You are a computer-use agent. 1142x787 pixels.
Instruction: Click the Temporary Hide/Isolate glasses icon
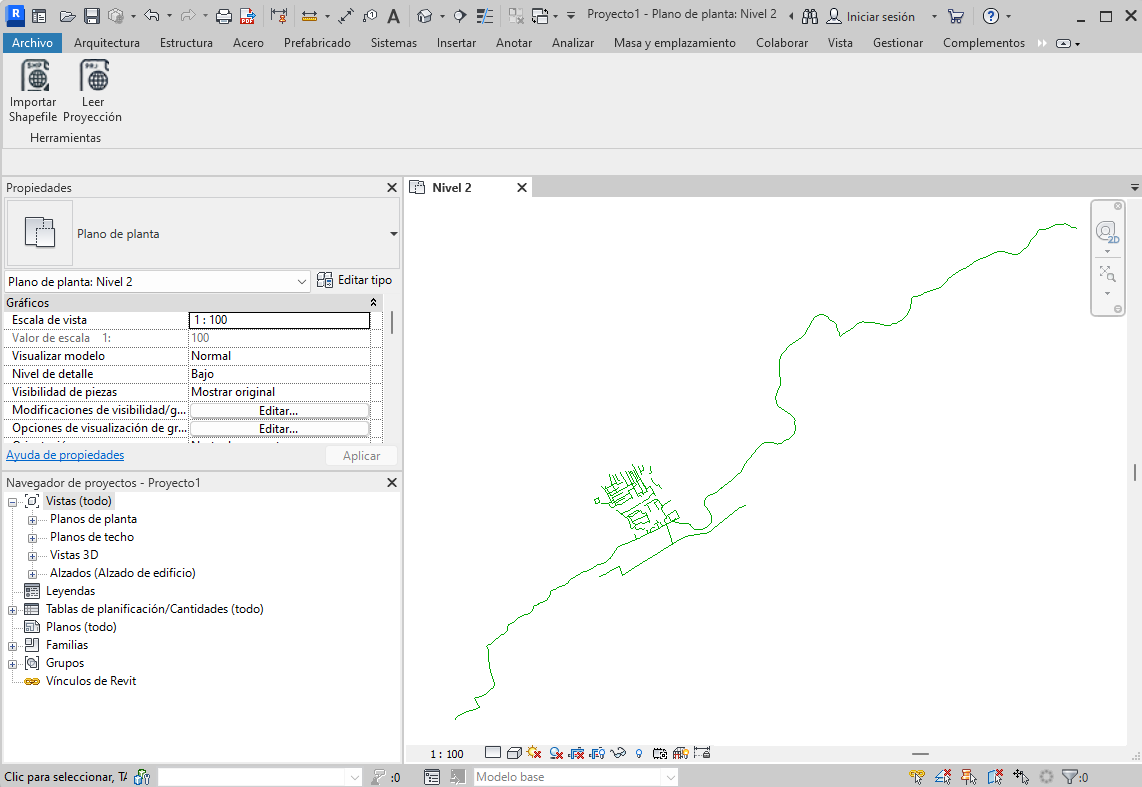[618, 753]
